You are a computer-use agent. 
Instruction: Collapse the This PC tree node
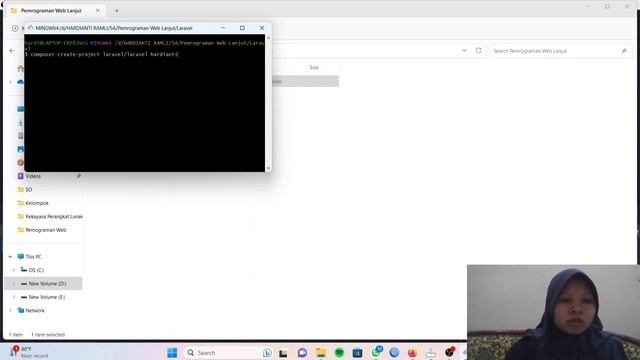(10, 257)
